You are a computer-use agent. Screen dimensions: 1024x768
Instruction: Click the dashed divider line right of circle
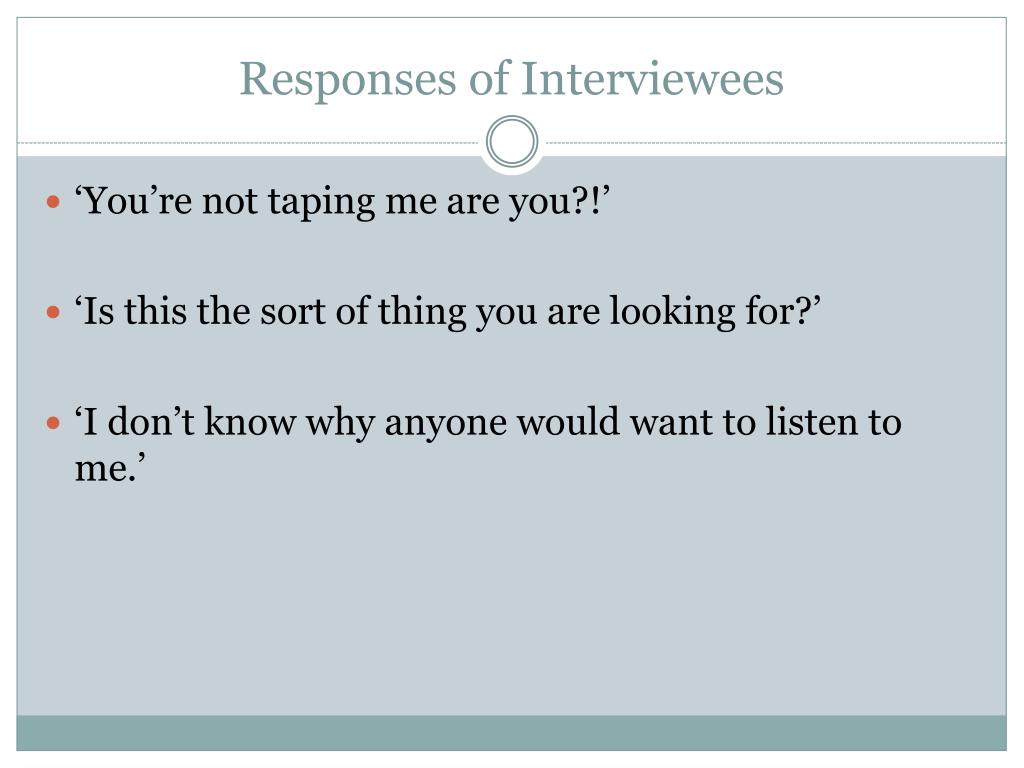(773, 142)
